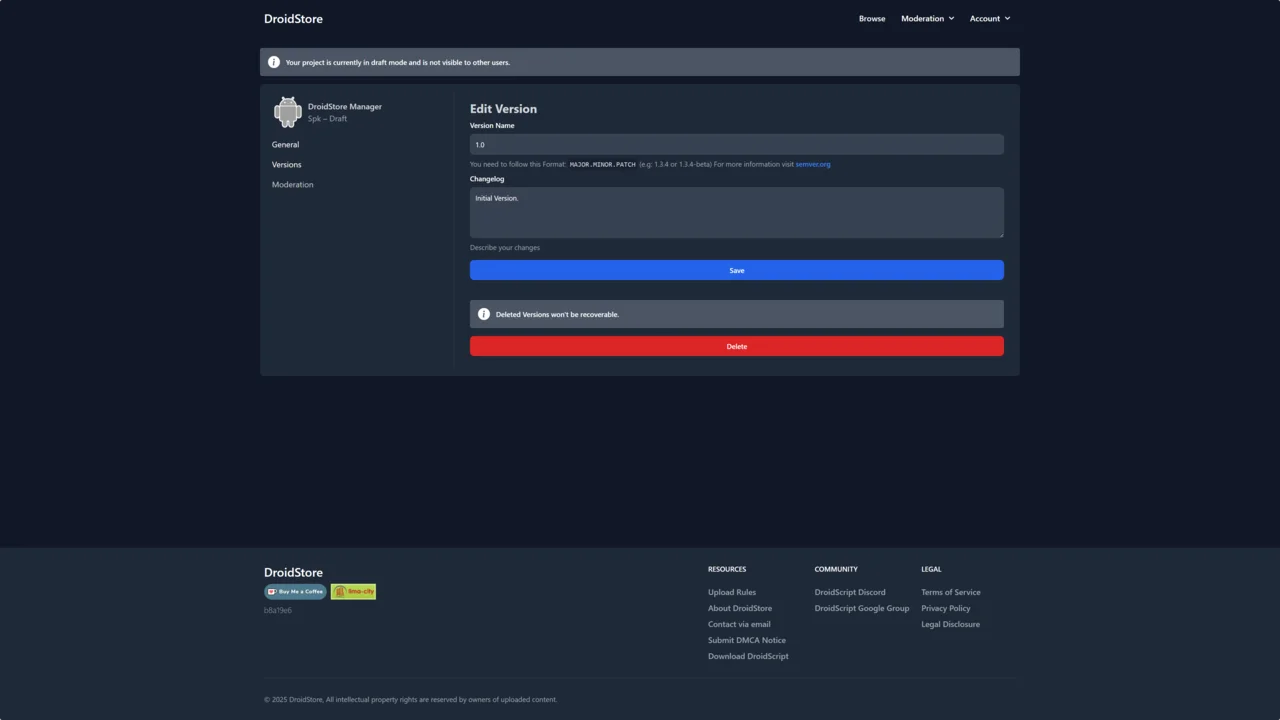This screenshot has width=1280, height=720.
Task: Save the version changes
Action: click(737, 270)
